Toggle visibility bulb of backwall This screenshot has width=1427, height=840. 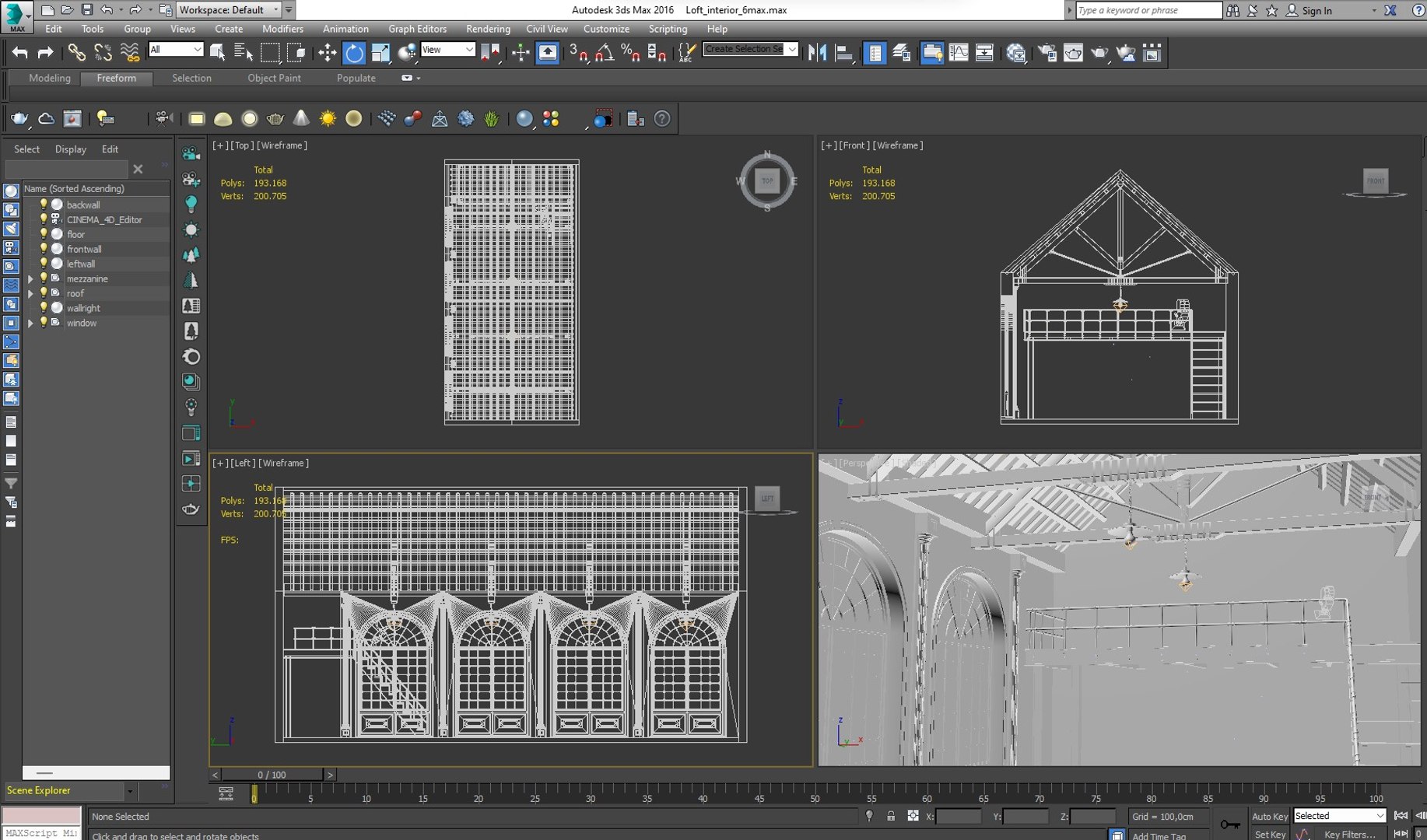pyautogui.click(x=44, y=205)
